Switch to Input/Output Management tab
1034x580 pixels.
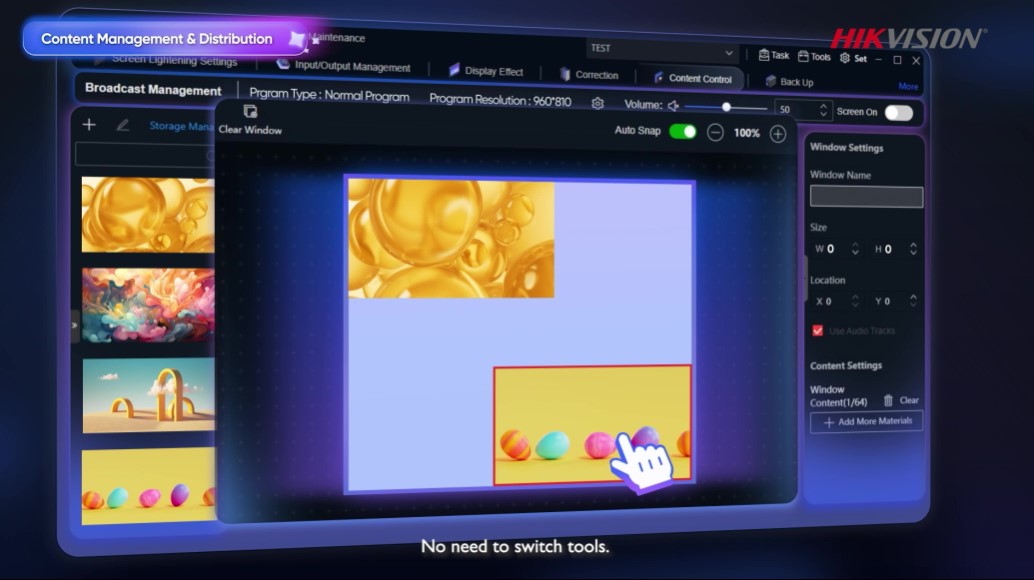[344, 66]
